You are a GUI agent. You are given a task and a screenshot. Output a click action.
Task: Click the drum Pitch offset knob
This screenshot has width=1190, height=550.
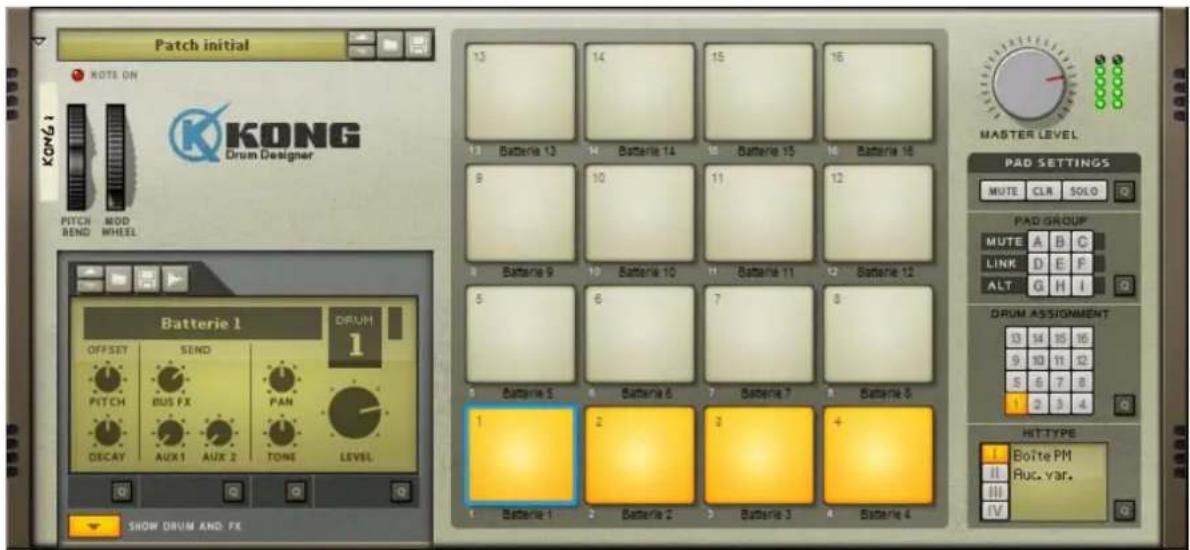click(x=109, y=378)
